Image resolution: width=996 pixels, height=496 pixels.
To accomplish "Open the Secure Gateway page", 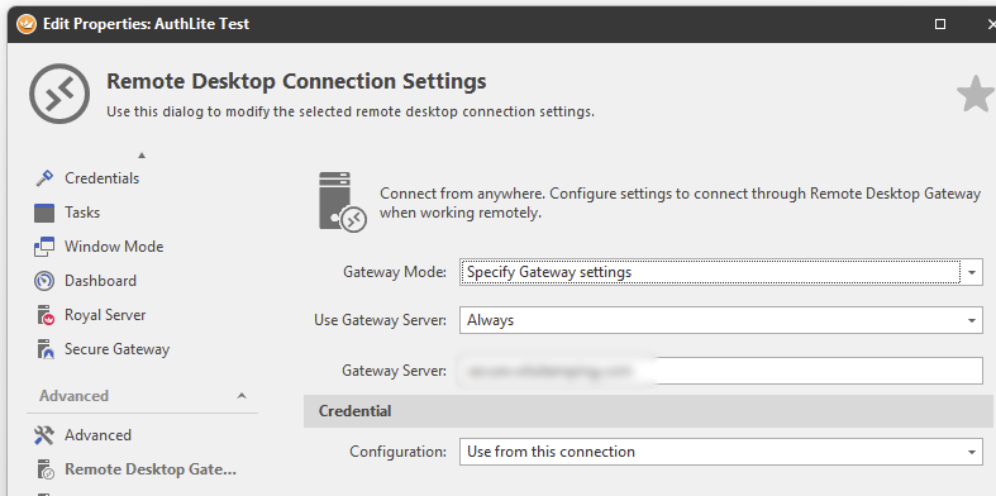I will 117,349.
